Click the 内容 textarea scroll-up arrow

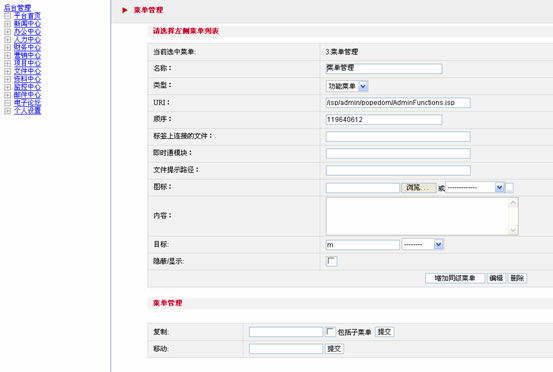(x=513, y=203)
